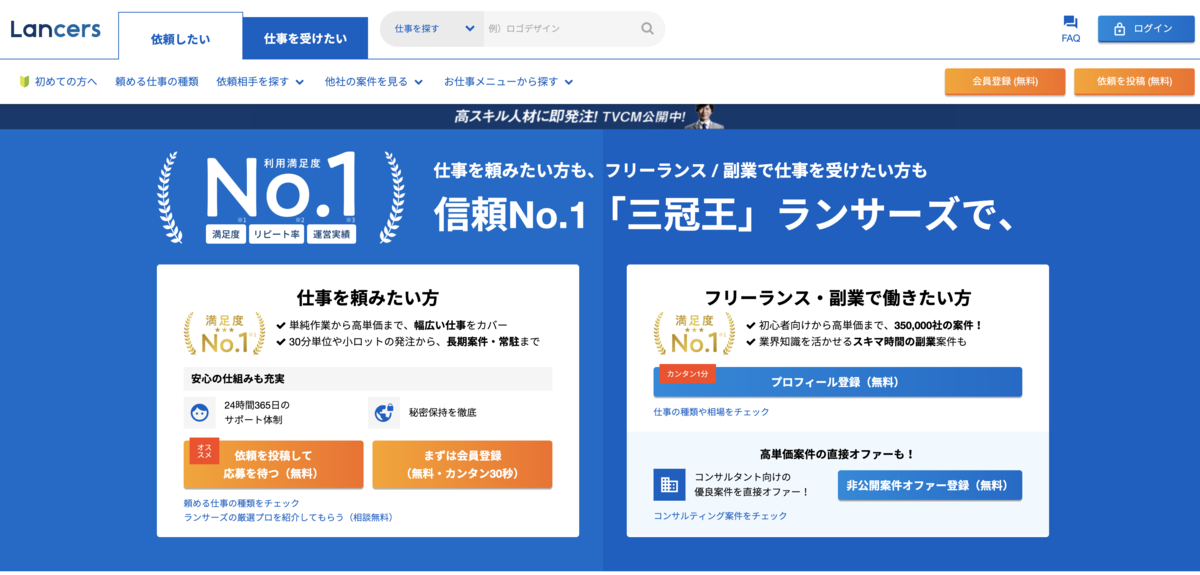Click the Lancers logo

55,29
